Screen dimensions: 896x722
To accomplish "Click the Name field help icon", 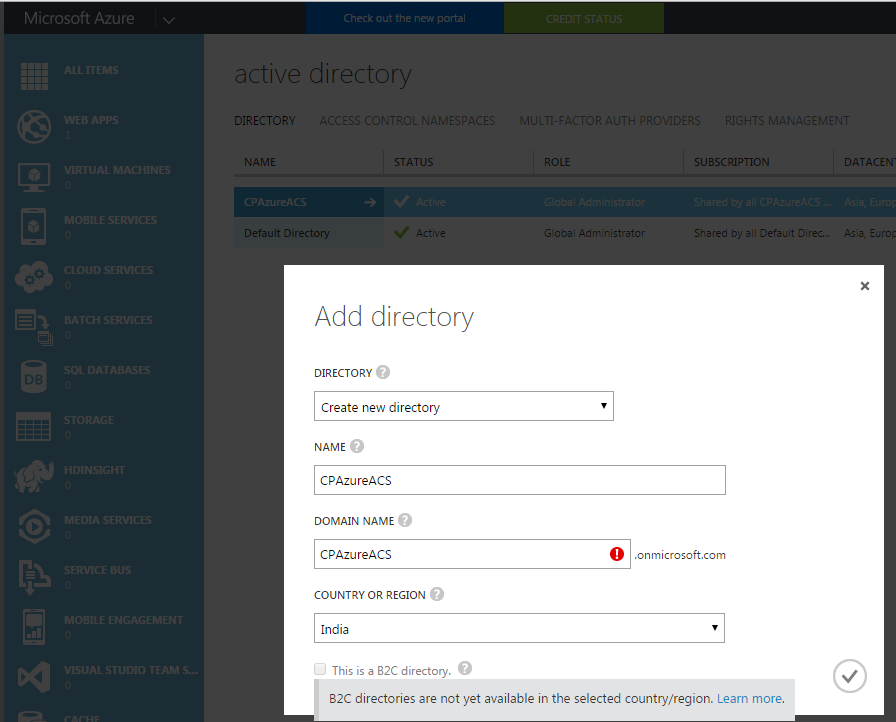I will (357, 446).
